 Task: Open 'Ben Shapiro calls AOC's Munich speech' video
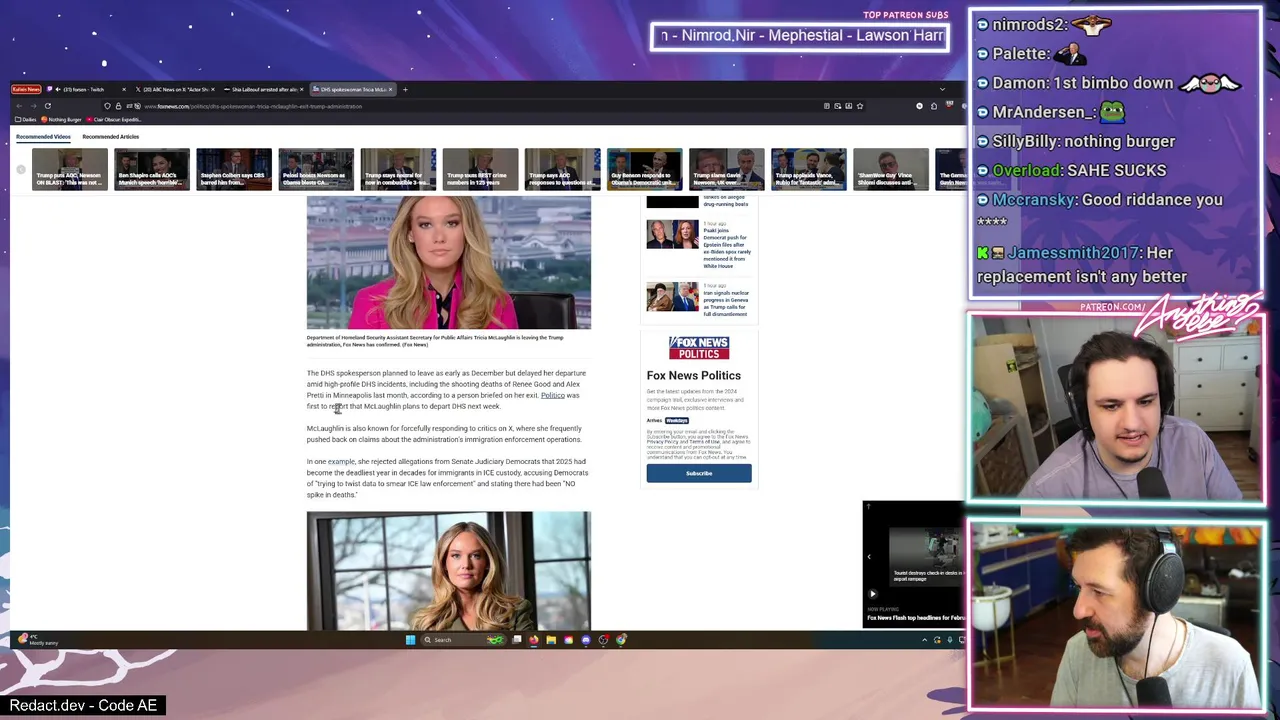(152, 169)
